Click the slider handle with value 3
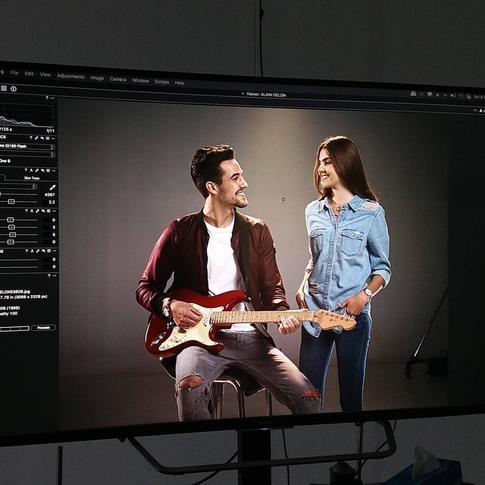The width and height of the screenshot is (485, 485). 11,227
